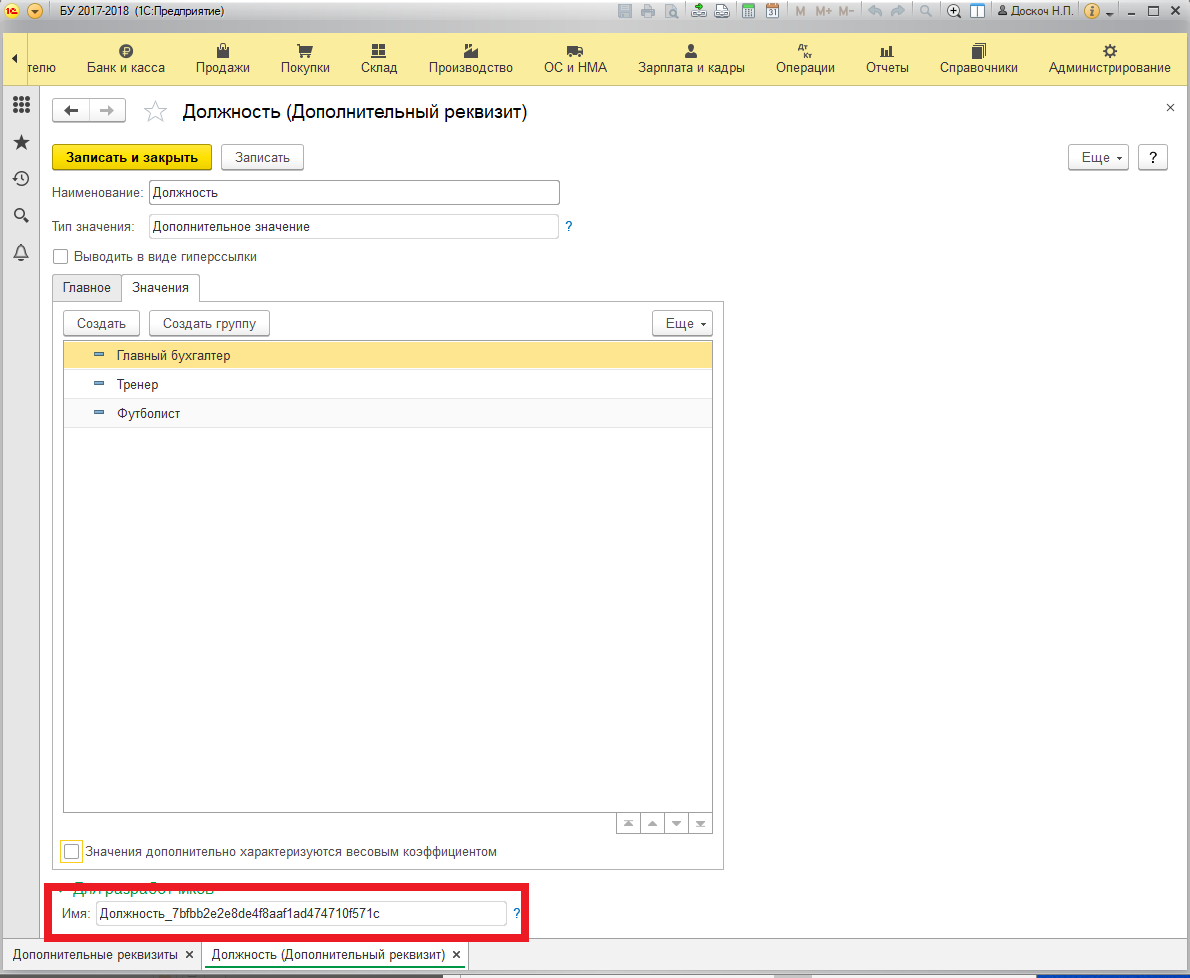Open the top-right 'Еще' dropdown
This screenshot has height=978, width=1190.
coord(1098,157)
